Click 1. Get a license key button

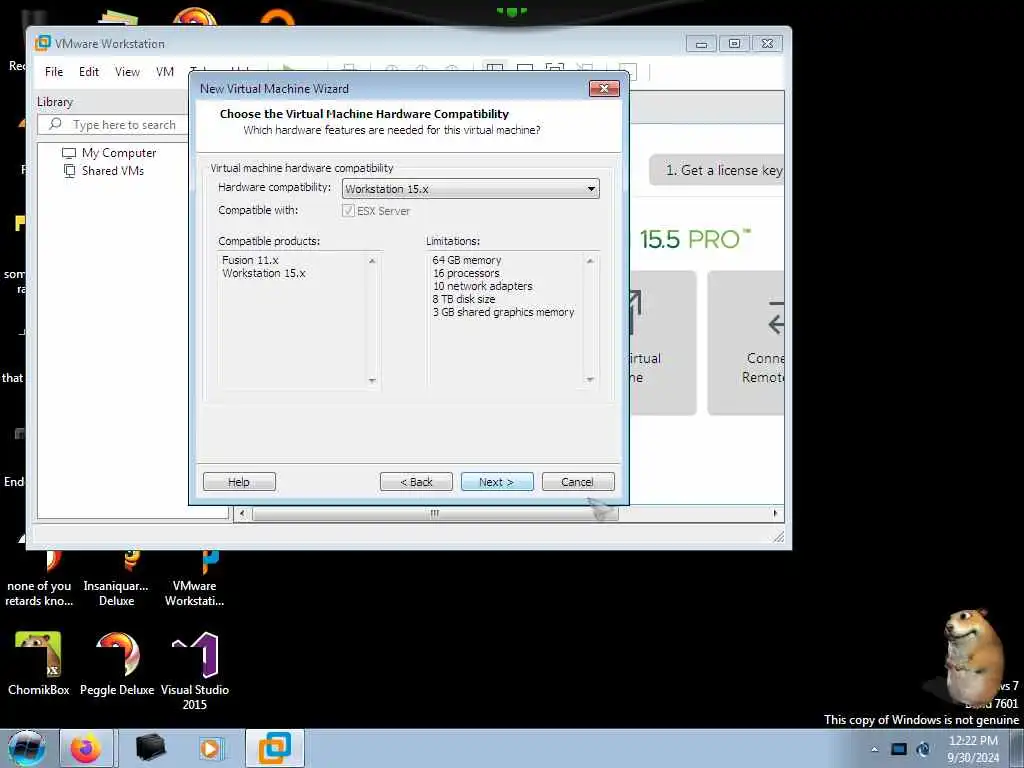pyautogui.click(x=718, y=170)
